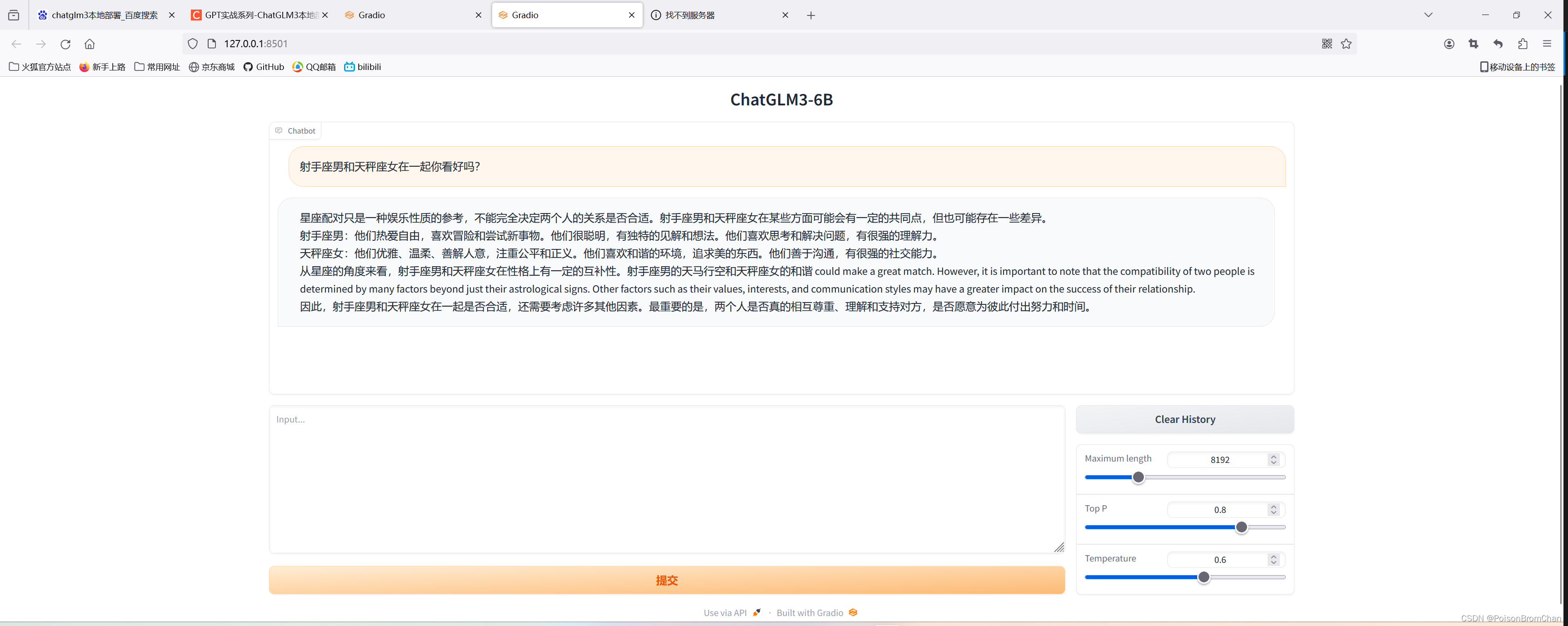Open the recent browsing tab list icon
The width and height of the screenshot is (1568, 626).
tap(13, 15)
